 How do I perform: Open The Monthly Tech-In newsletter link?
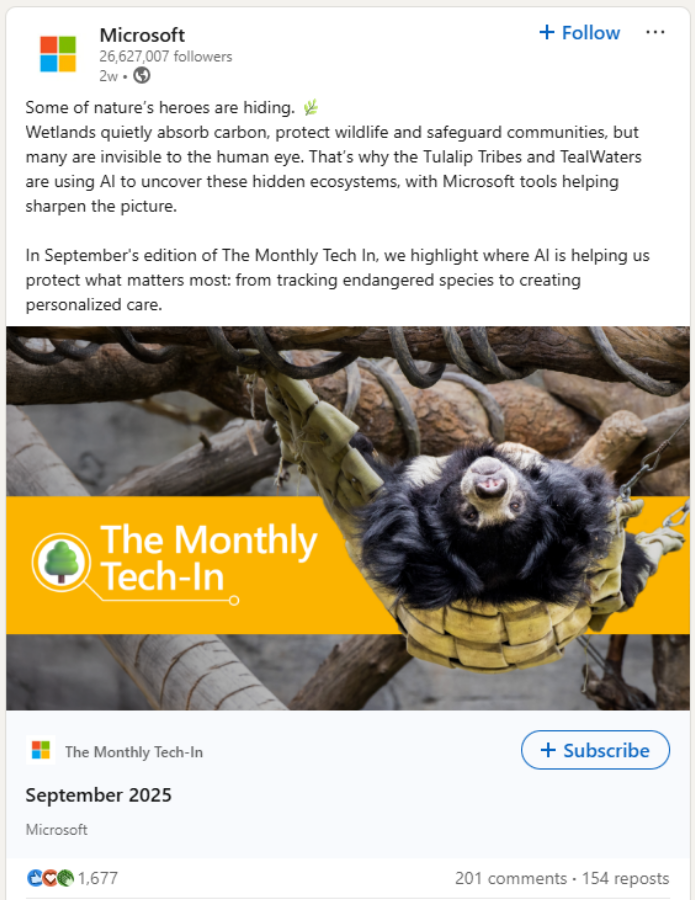point(134,752)
